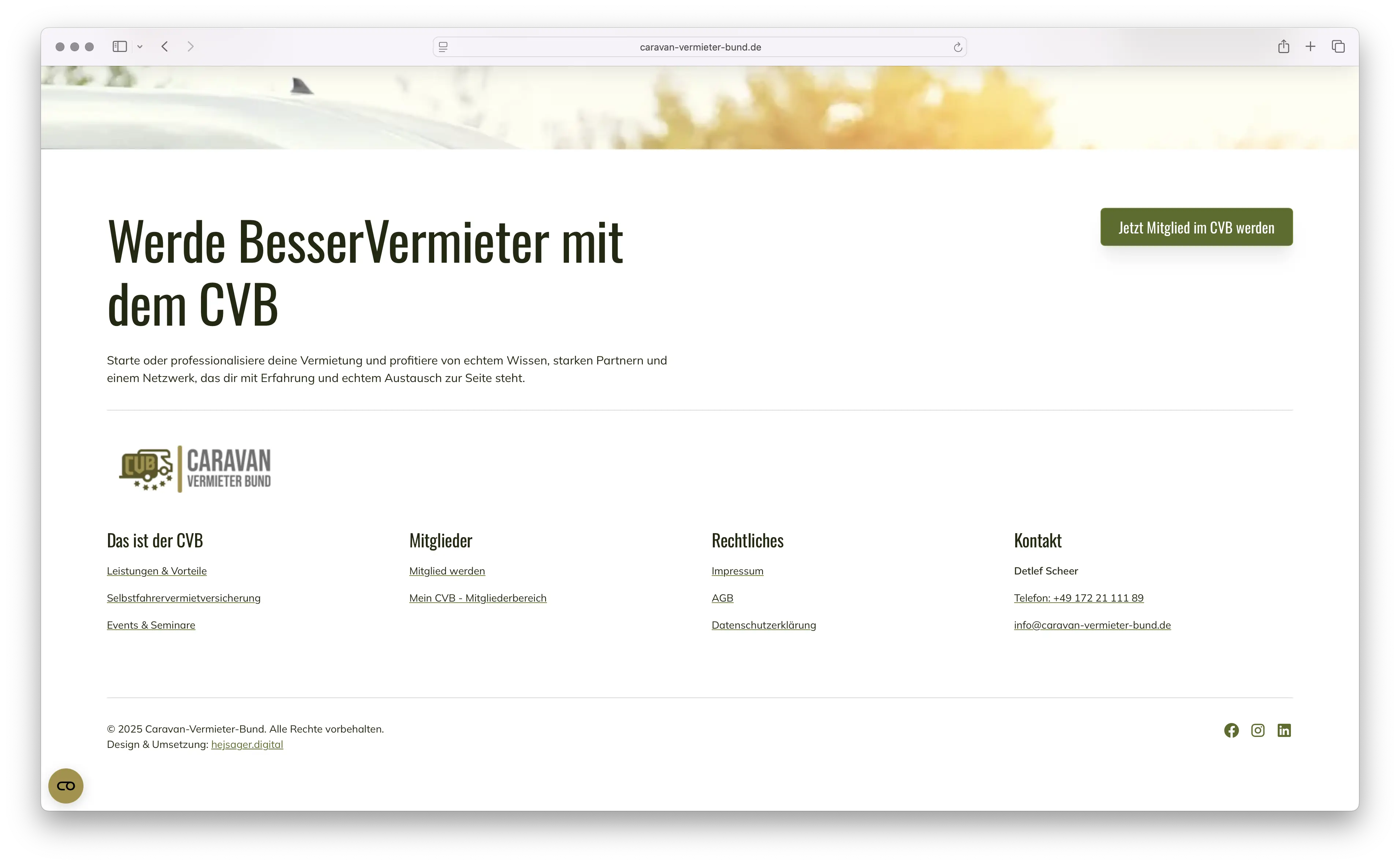This screenshot has width=1400, height=865.
Task: Toggle the Safari sidebar icon
Action: pos(120,46)
